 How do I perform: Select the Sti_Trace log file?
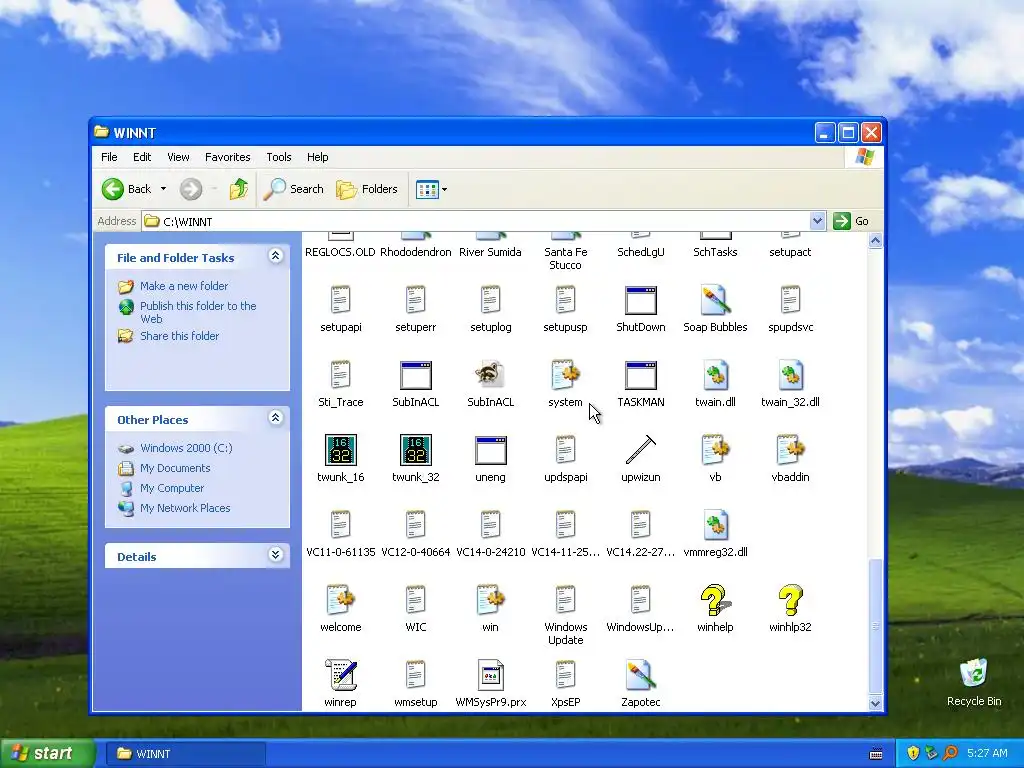340,376
